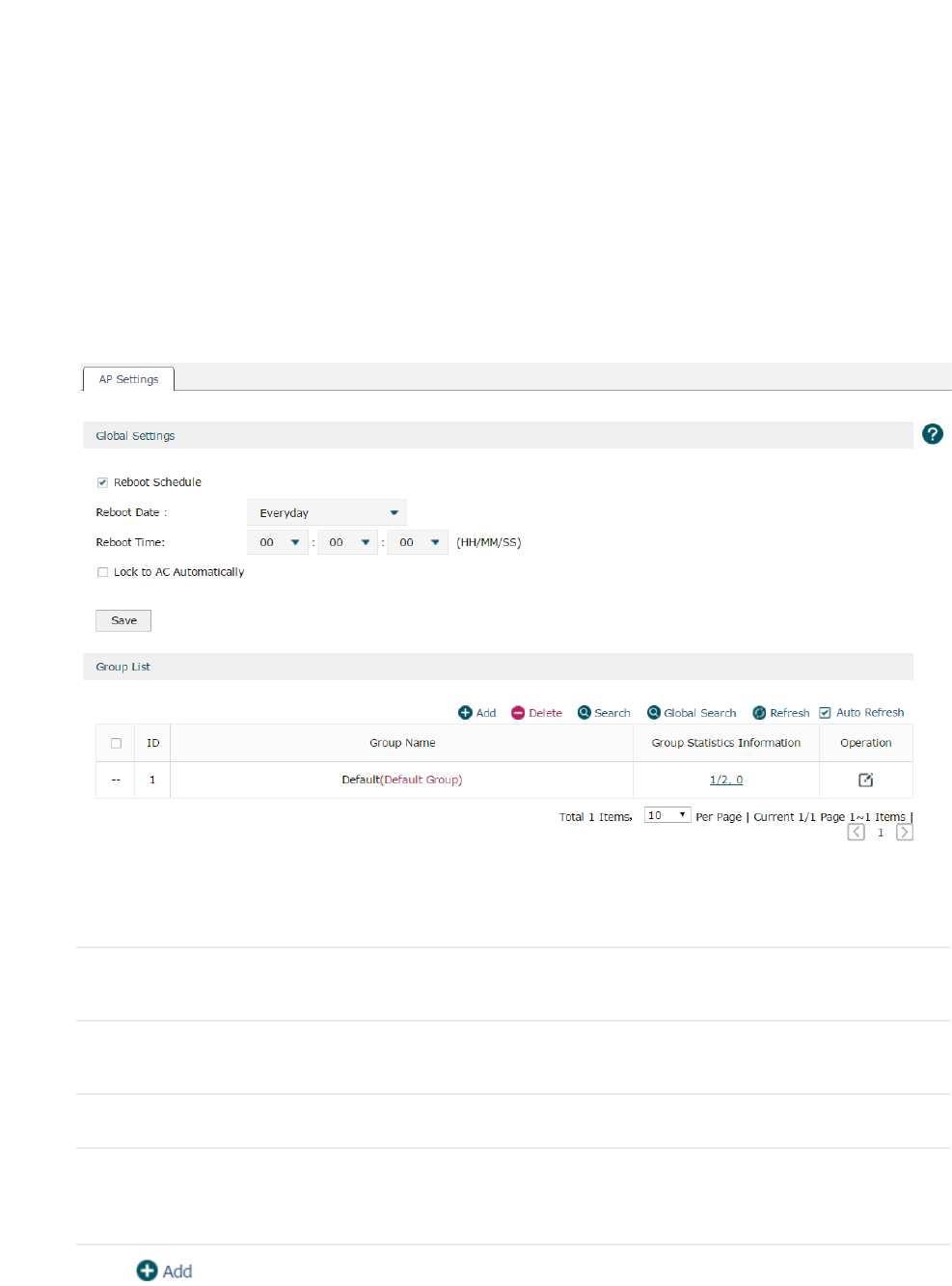Image resolution: width=952 pixels, height=1286 pixels.
Task: Click the Refresh text label
Action: point(790,713)
